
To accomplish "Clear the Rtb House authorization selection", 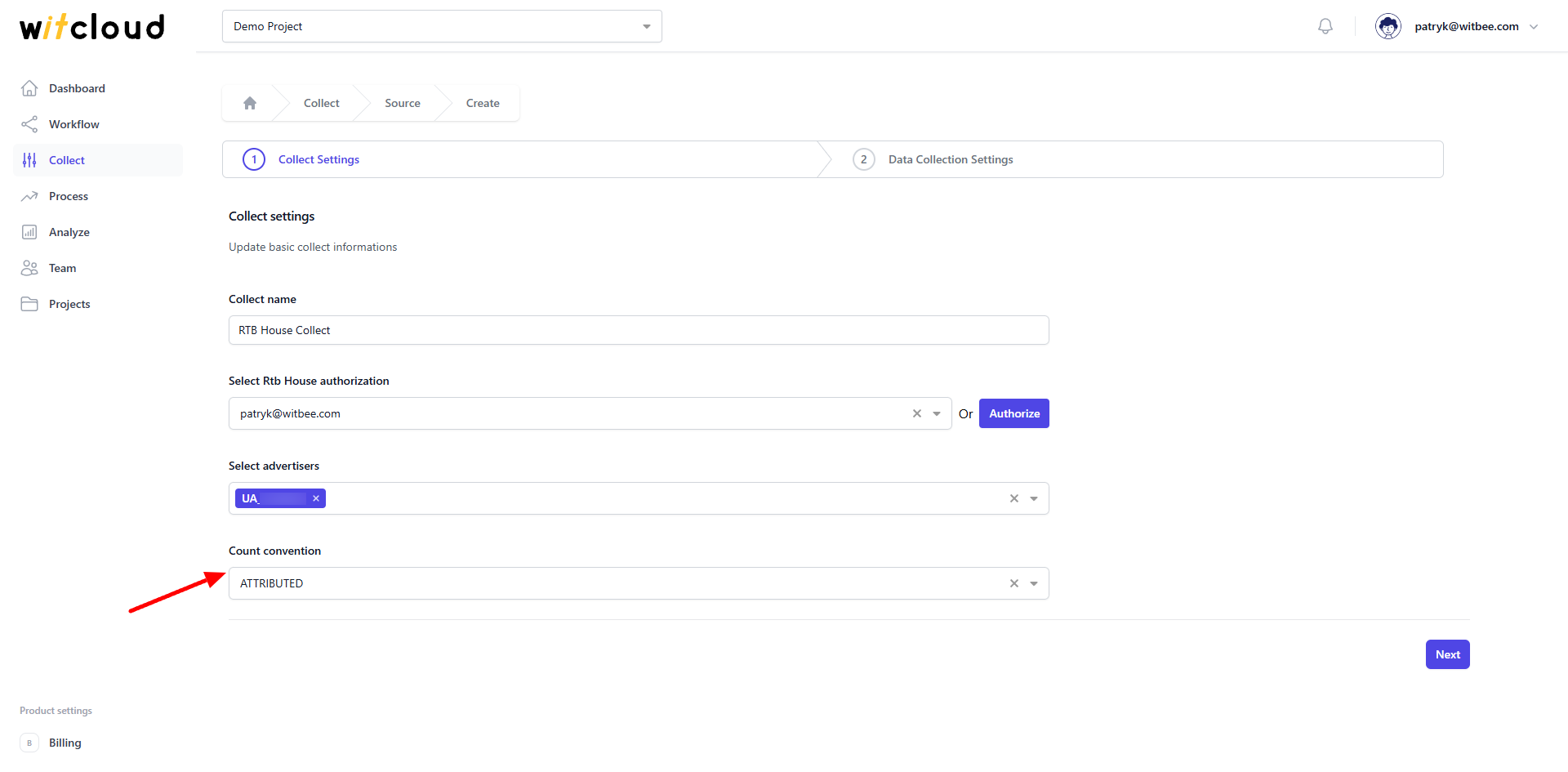I will pos(917,413).
